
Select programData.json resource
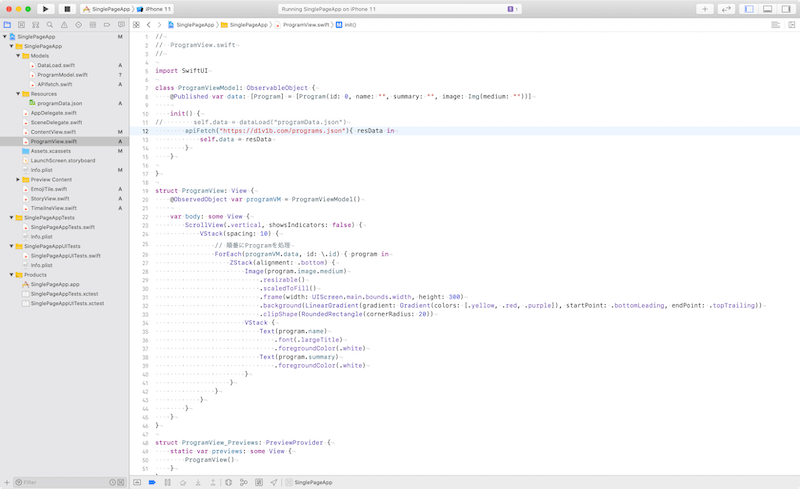coord(59,104)
